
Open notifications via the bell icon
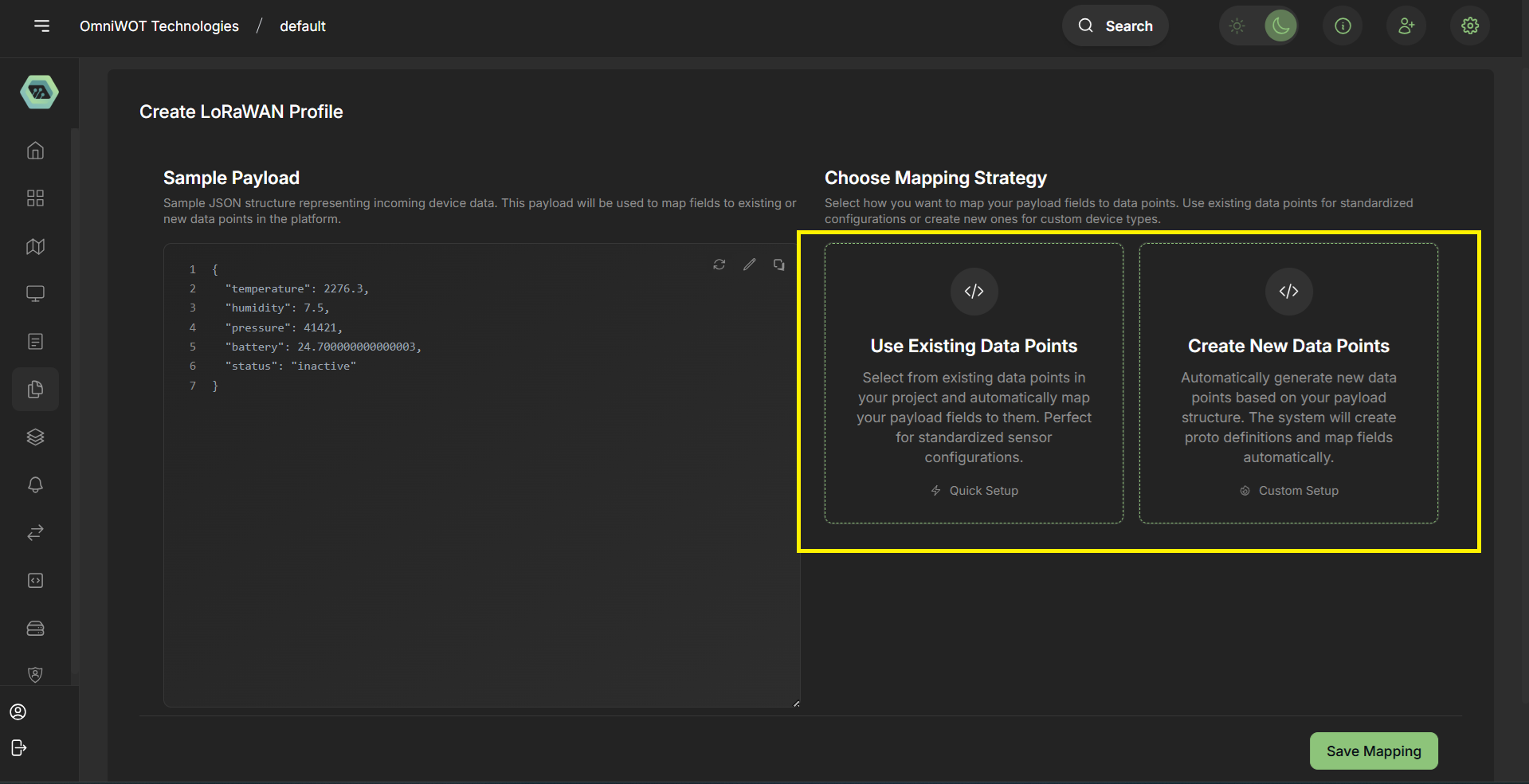coord(35,484)
